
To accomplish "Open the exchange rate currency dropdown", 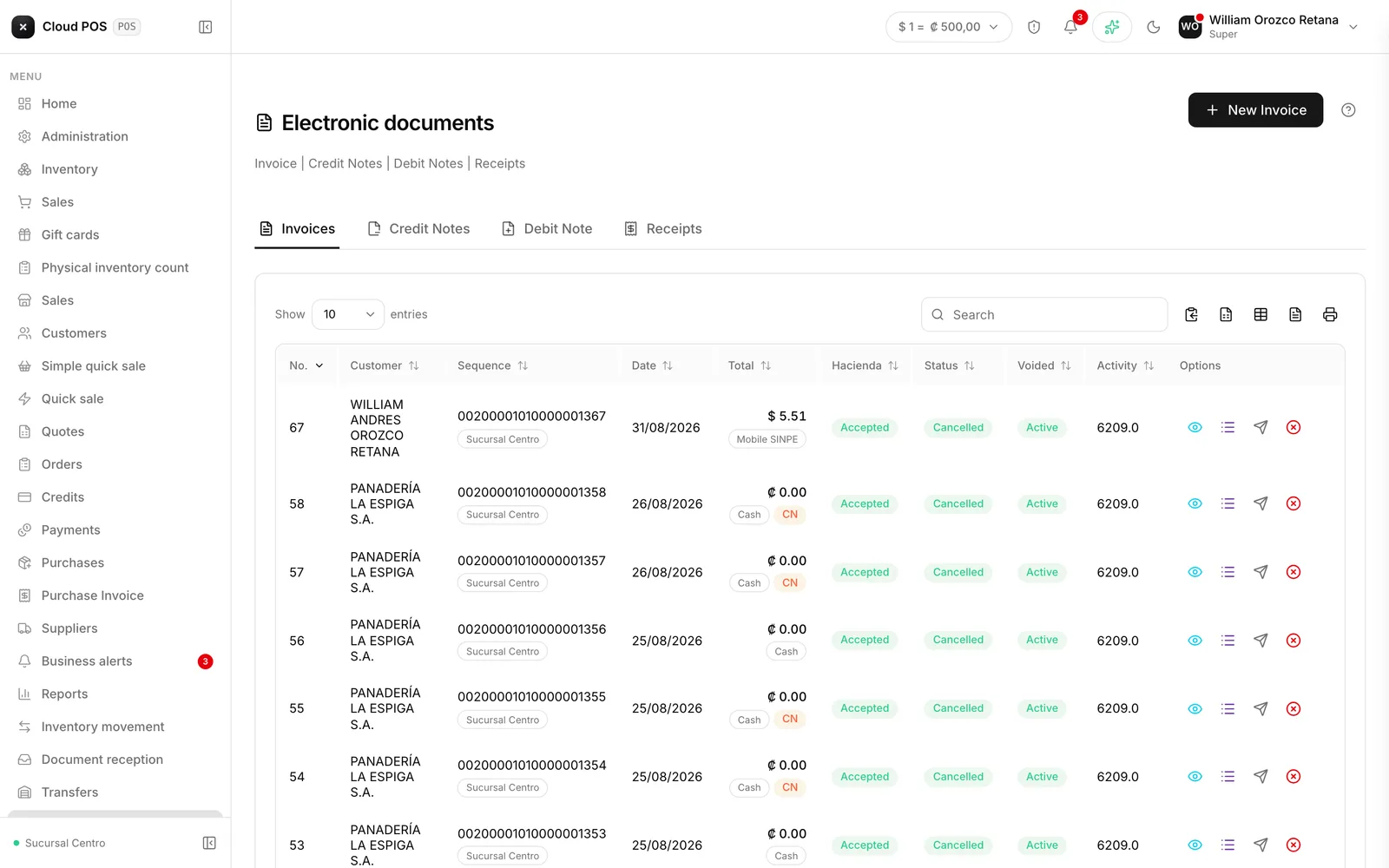I will (x=948, y=27).
